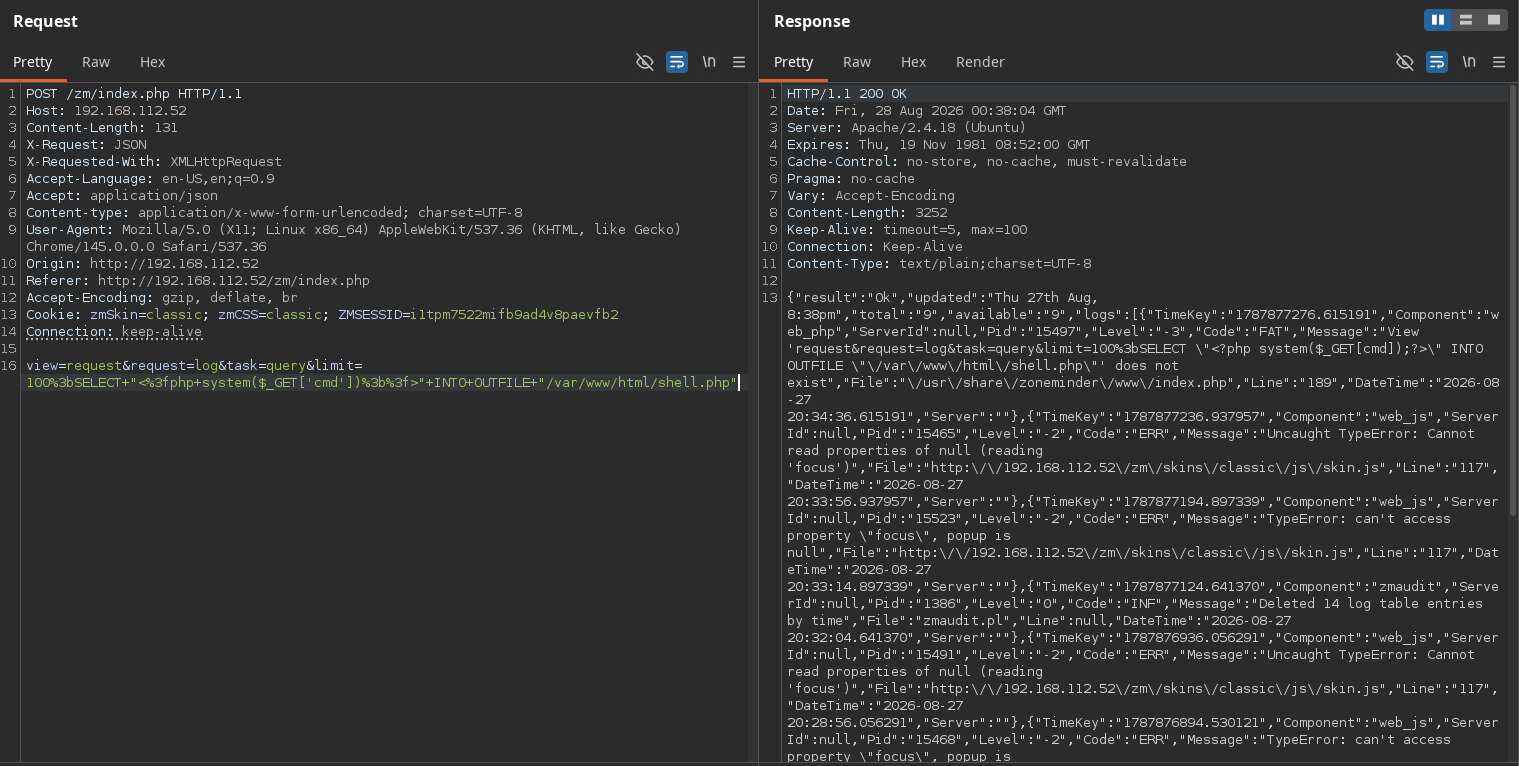
Task: Click the Origin header line
Action: (142, 264)
